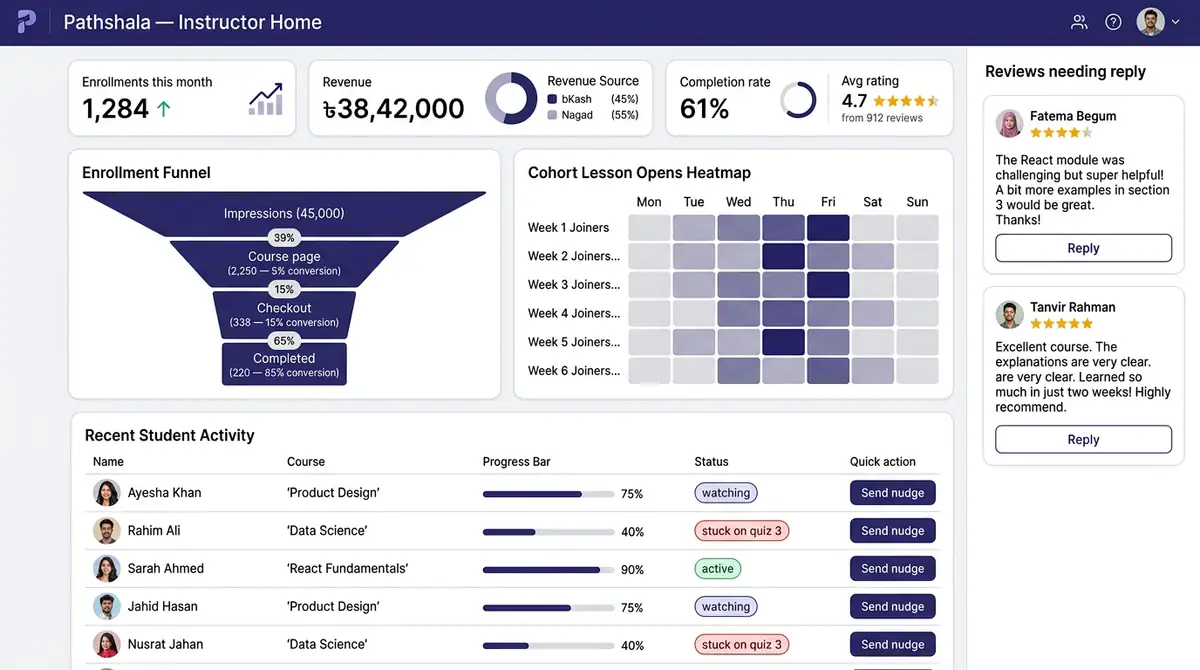1200x670 pixels.
Task: Click Tanvir Rahman's five-star rating
Action: tap(1061, 324)
